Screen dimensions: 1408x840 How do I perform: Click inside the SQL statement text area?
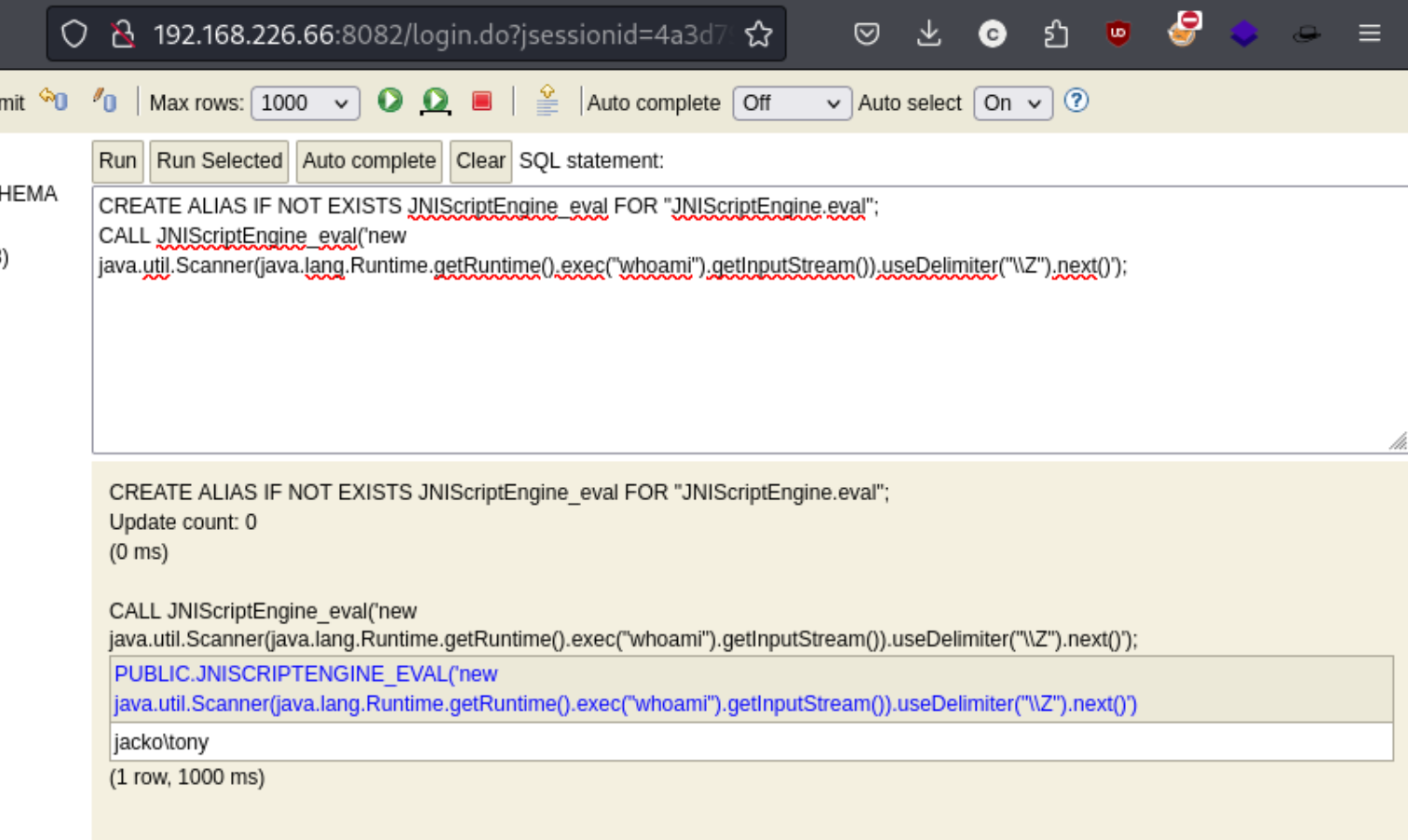tap(750, 319)
